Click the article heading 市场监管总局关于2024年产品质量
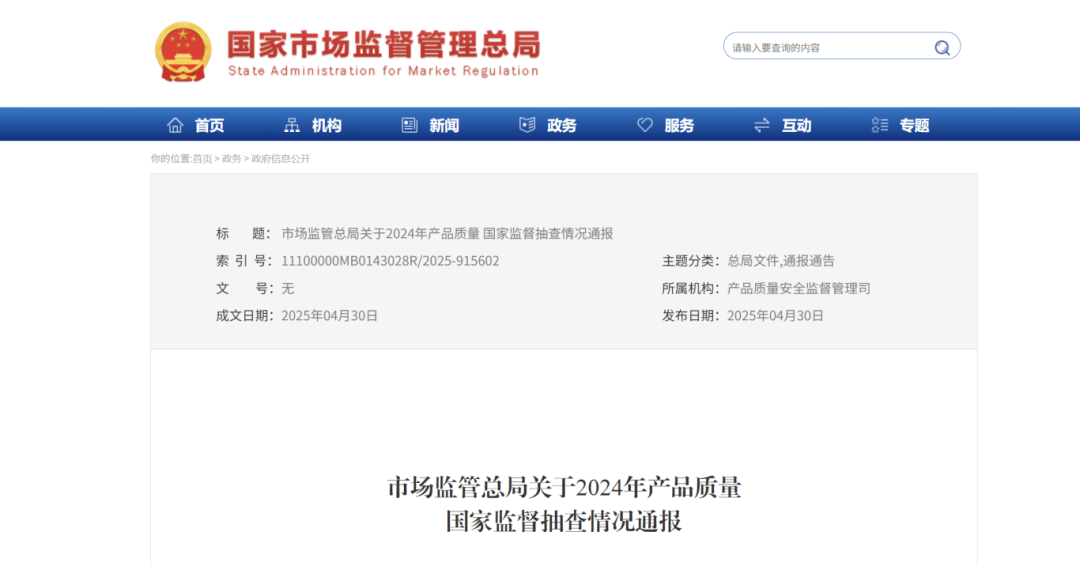The width and height of the screenshot is (1080, 566). coord(564,488)
